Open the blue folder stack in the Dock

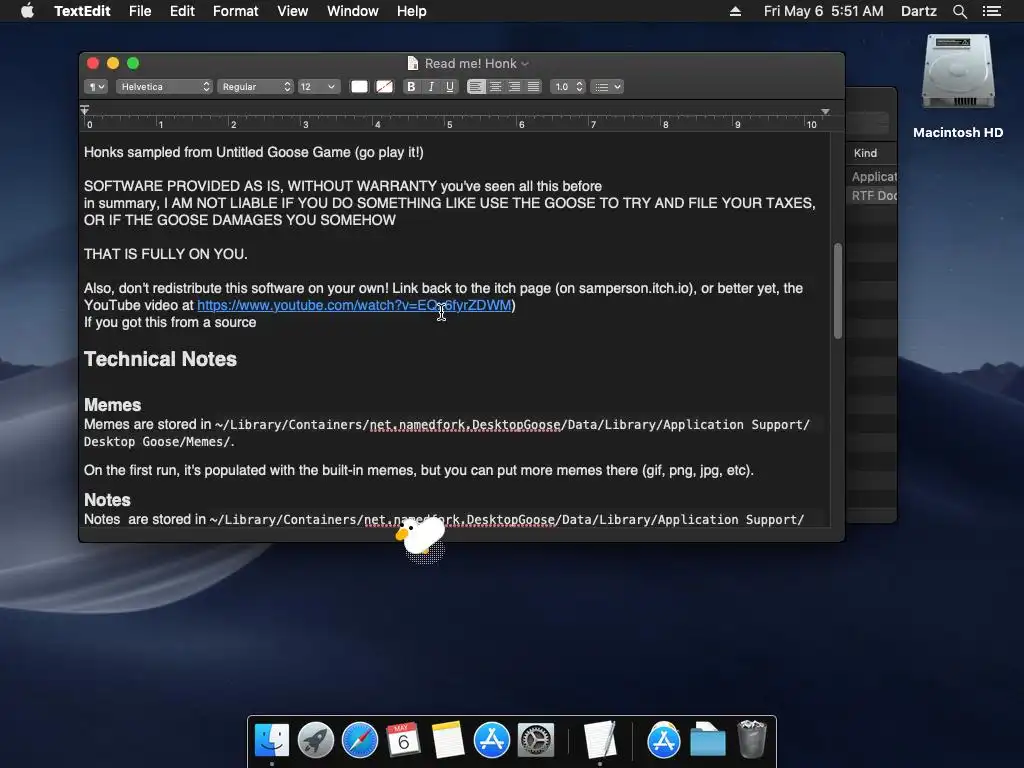708,741
